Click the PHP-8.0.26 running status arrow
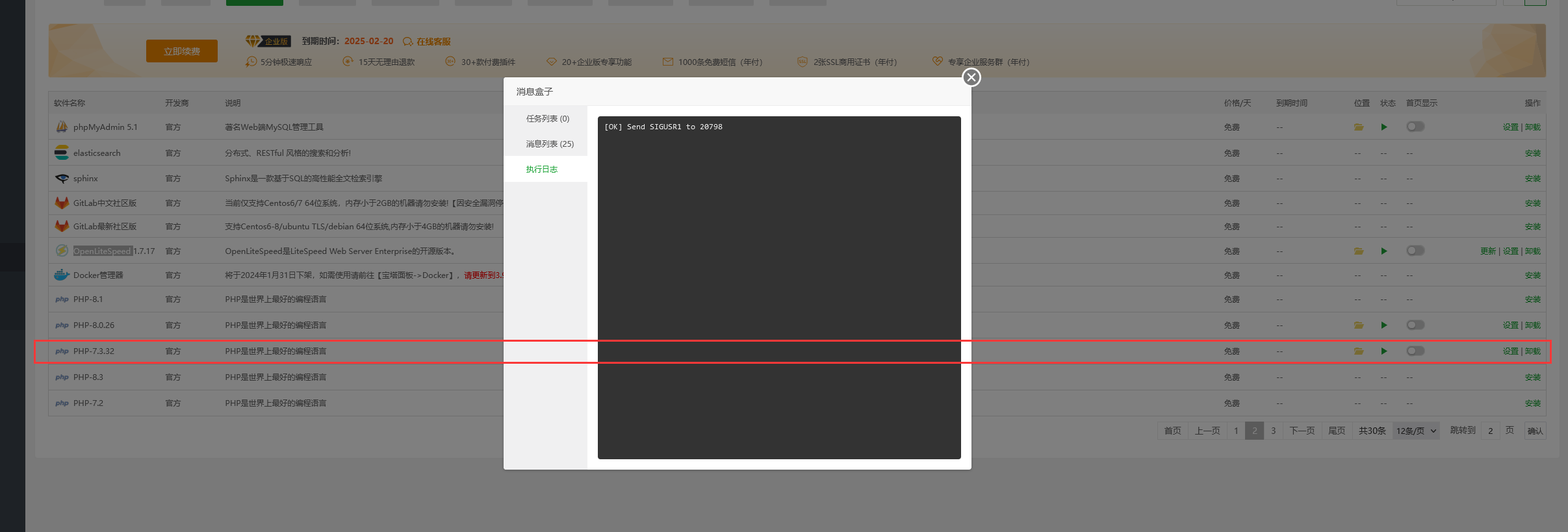This screenshot has width=1568, height=532. tap(1384, 325)
